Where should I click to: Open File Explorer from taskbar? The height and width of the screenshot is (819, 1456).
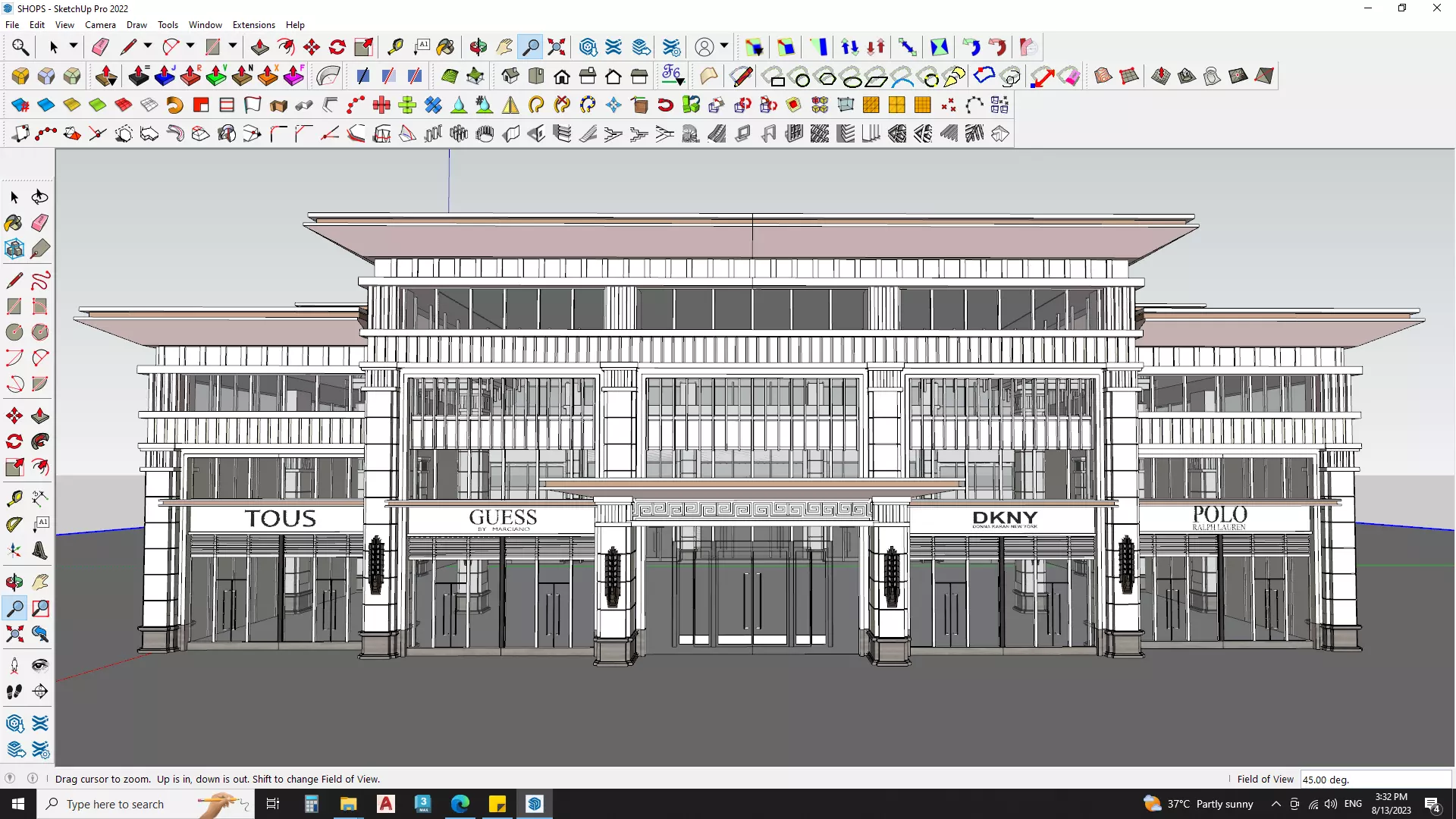[348, 804]
